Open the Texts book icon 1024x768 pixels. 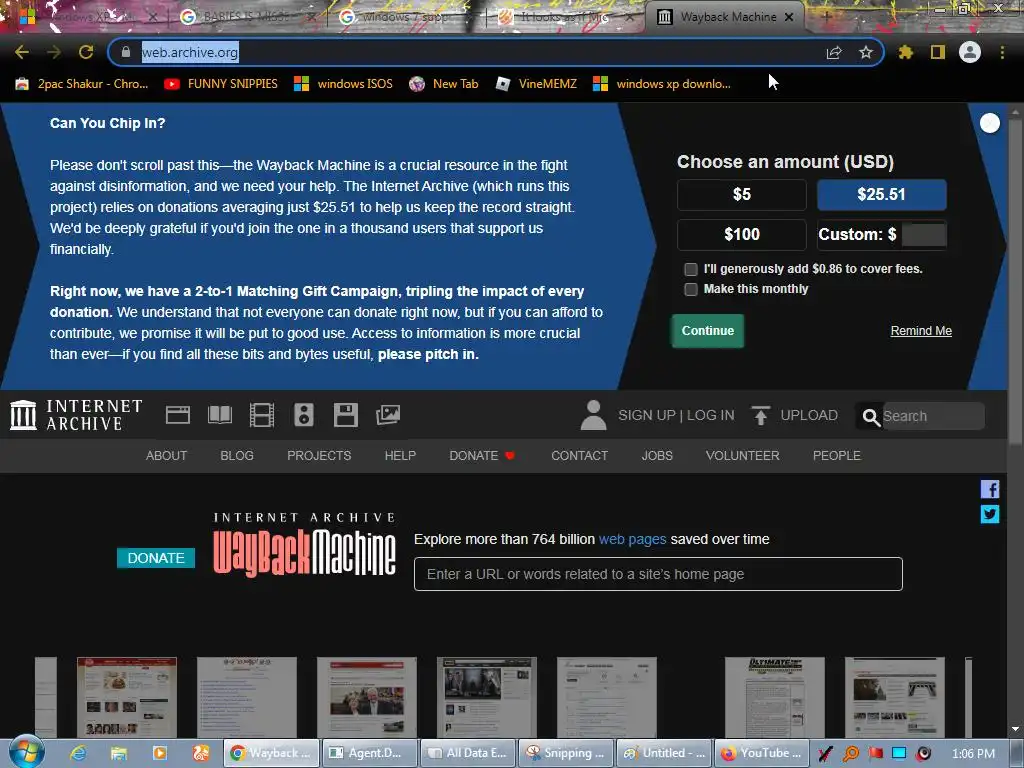pos(219,415)
